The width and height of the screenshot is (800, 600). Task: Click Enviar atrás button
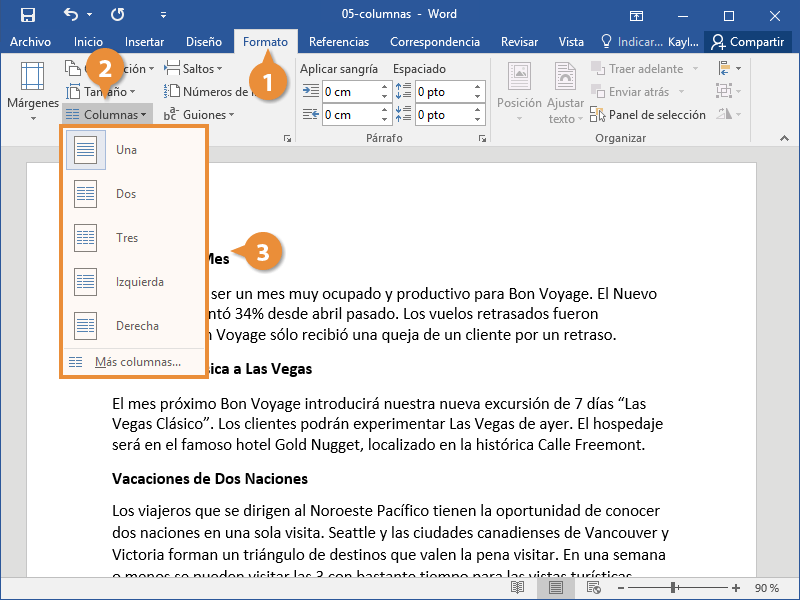[x=631, y=92]
